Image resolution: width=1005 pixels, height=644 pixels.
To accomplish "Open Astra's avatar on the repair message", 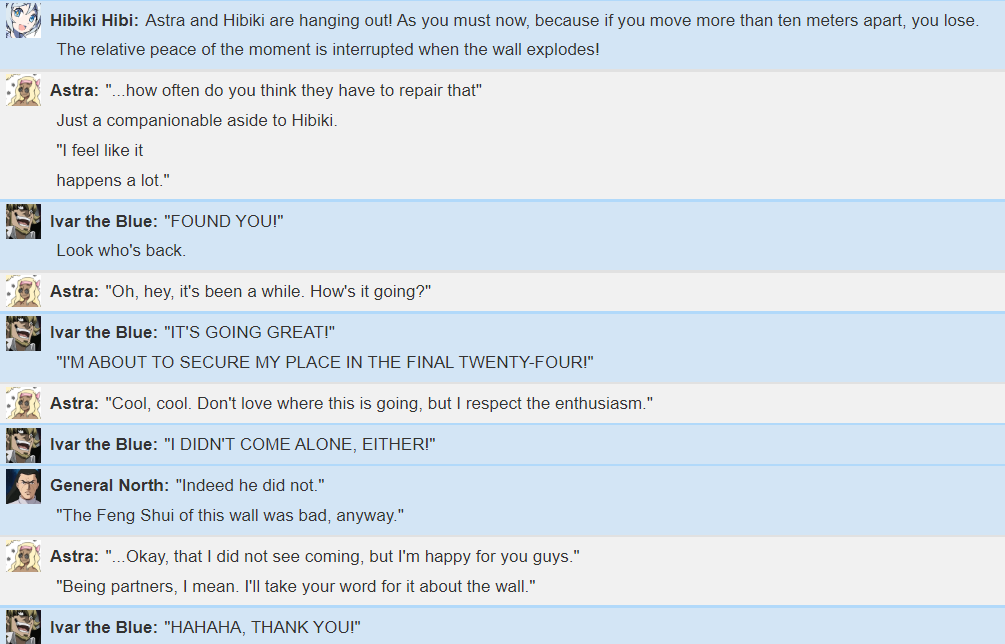I will 24,90.
